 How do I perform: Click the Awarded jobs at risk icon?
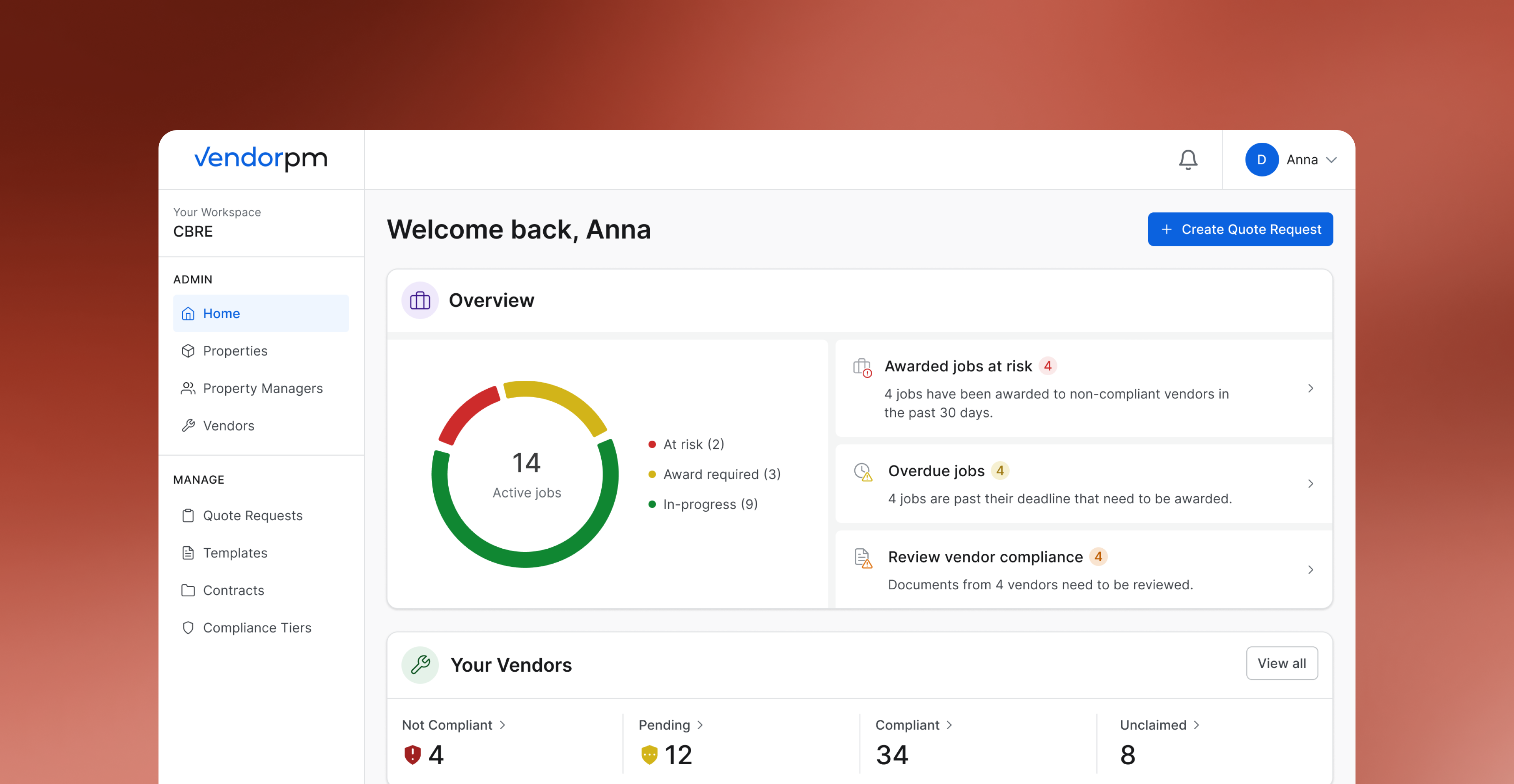click(862, 368)
